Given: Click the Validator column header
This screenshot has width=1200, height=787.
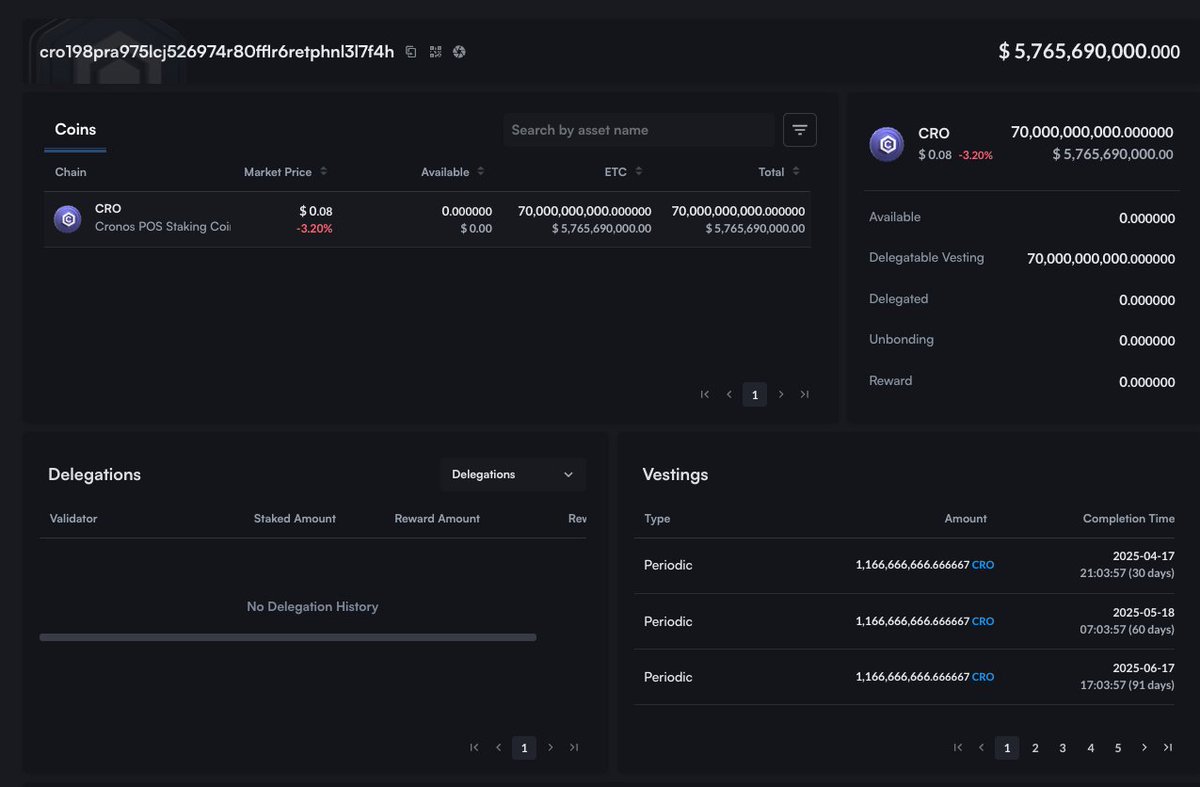Looking at the screenshot, I should tap(73, 519).
